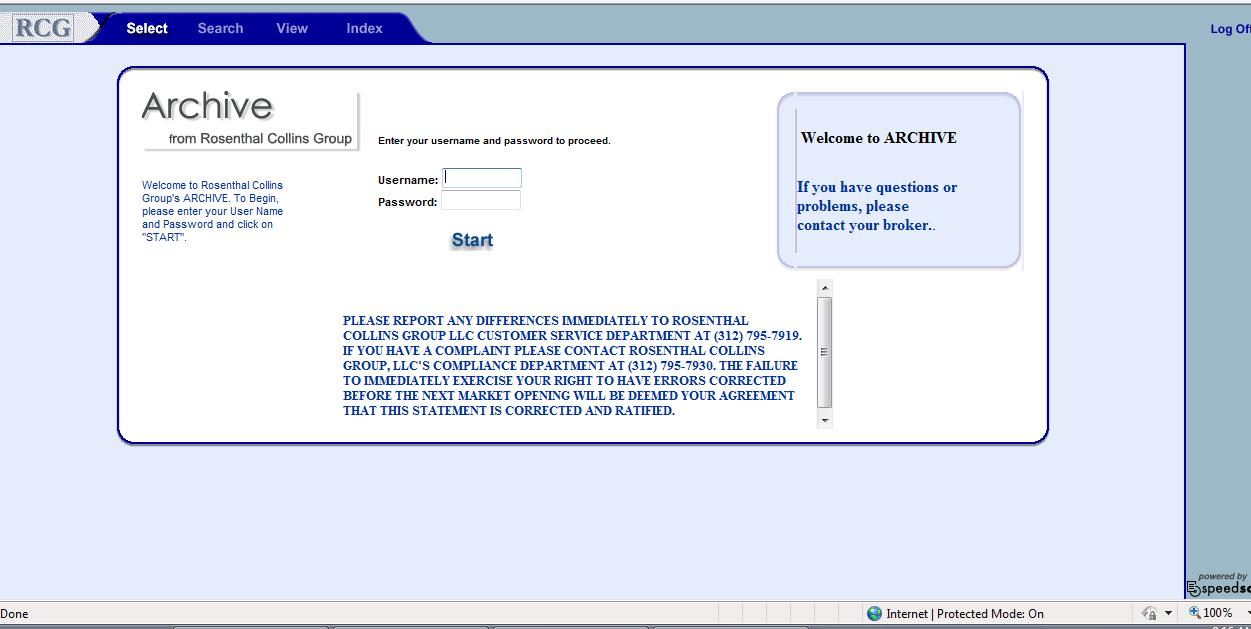The image size is (1251, 629).
Task: Go to the Index tab
Action: (x=364, y=28)
